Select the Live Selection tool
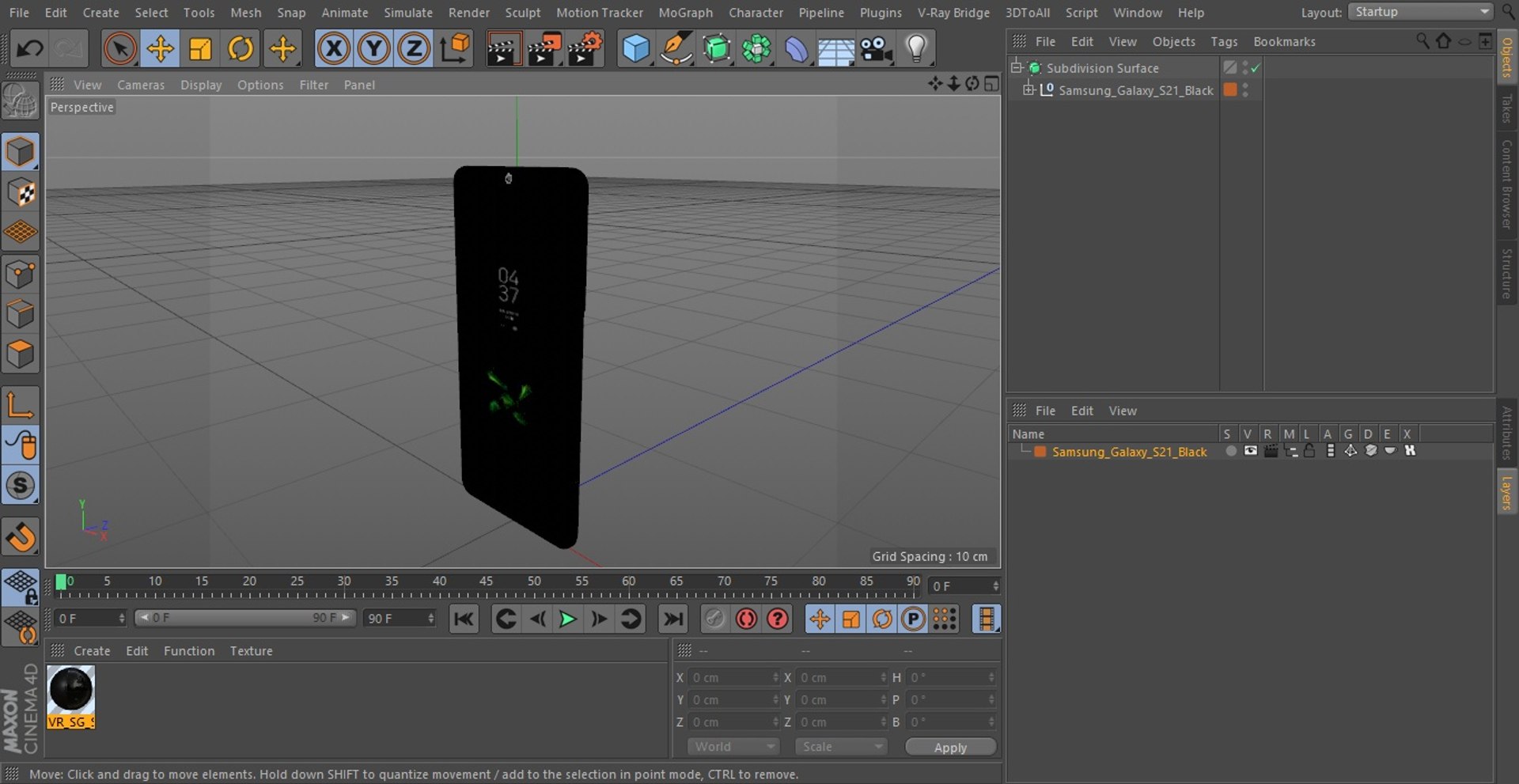This screenshot has height=784, width=1519. click(x=119, y=49)
